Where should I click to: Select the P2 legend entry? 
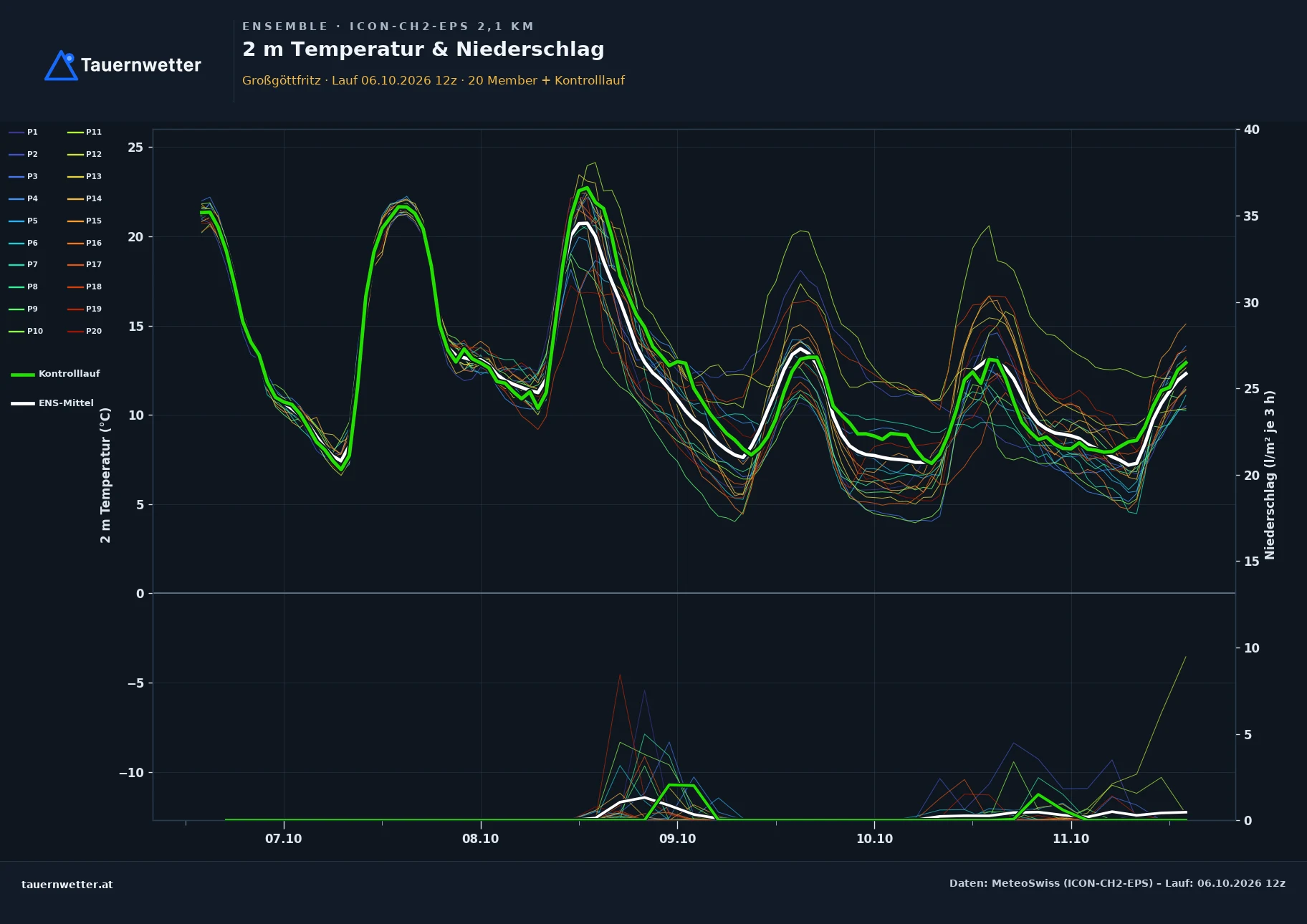[24, 154]
